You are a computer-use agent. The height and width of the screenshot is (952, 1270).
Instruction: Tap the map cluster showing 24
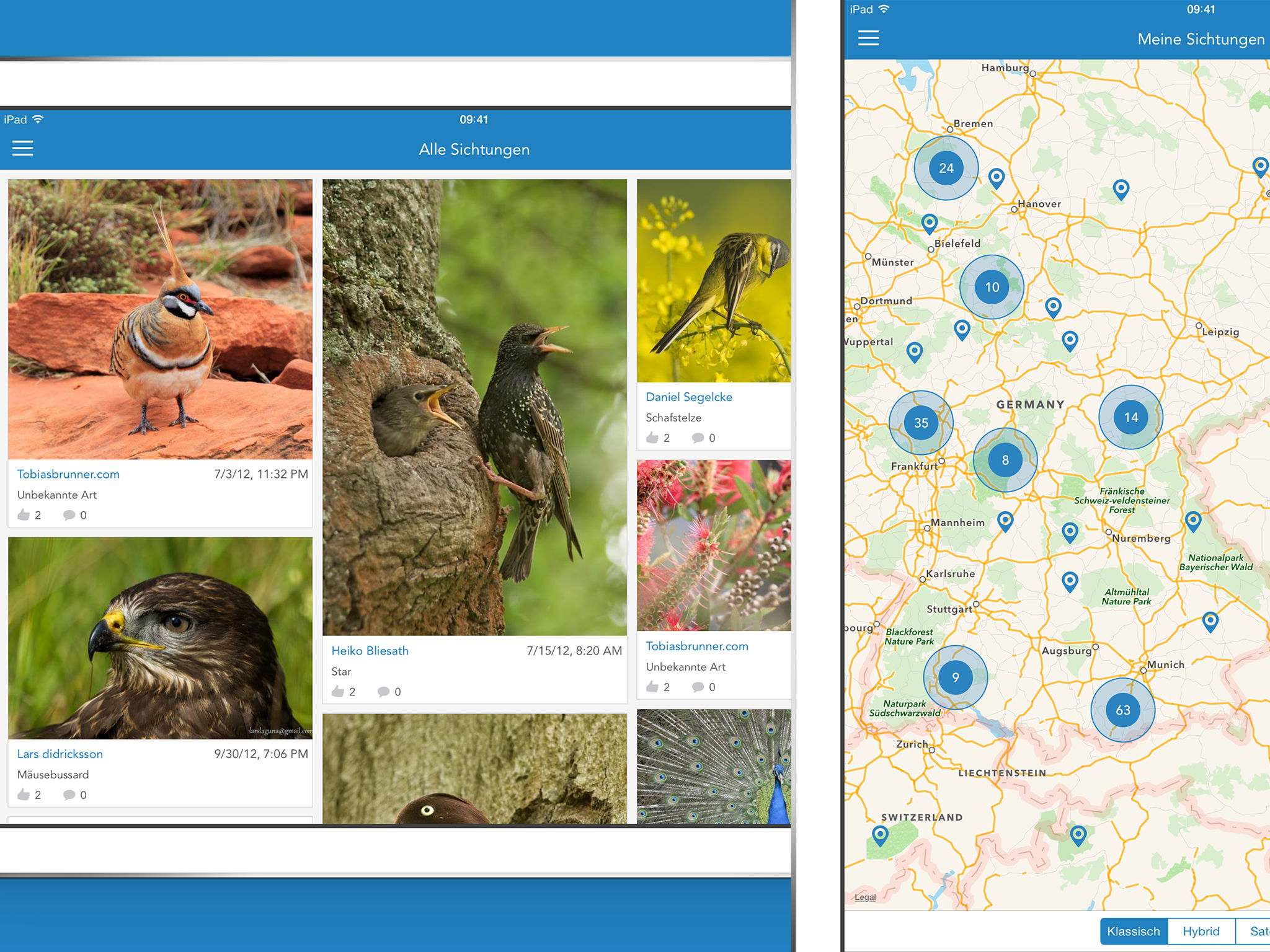946,168
